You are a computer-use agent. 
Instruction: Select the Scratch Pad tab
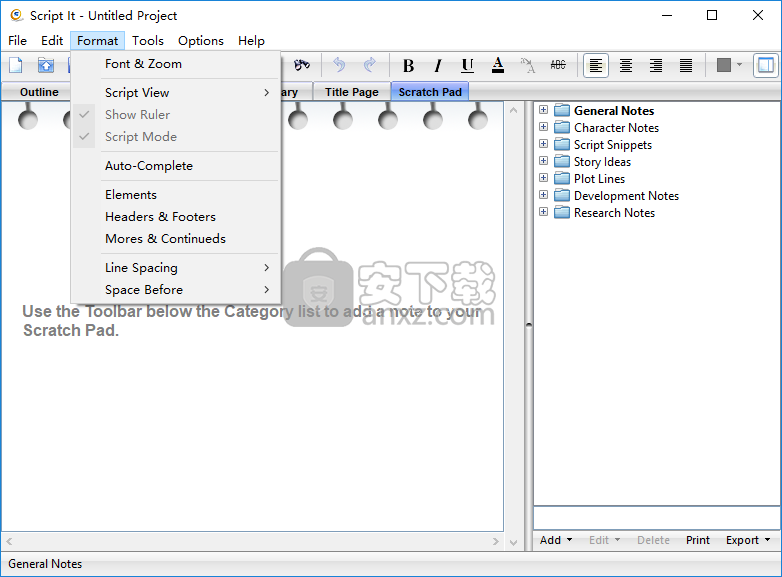[x=430, y=92]
